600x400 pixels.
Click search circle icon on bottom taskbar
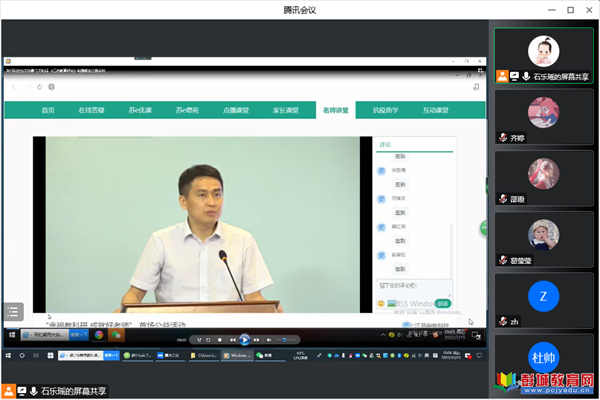coord(22,356)
